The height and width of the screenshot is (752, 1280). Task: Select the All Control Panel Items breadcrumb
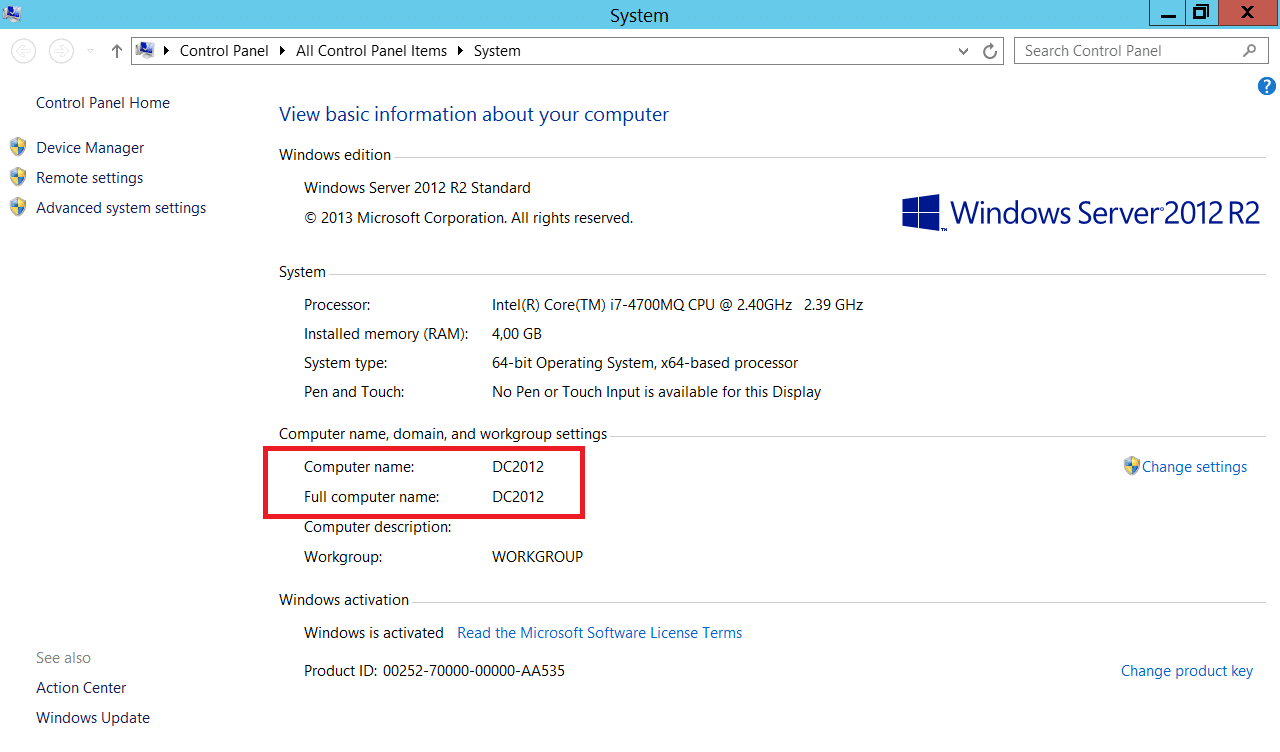coord(372,51)
